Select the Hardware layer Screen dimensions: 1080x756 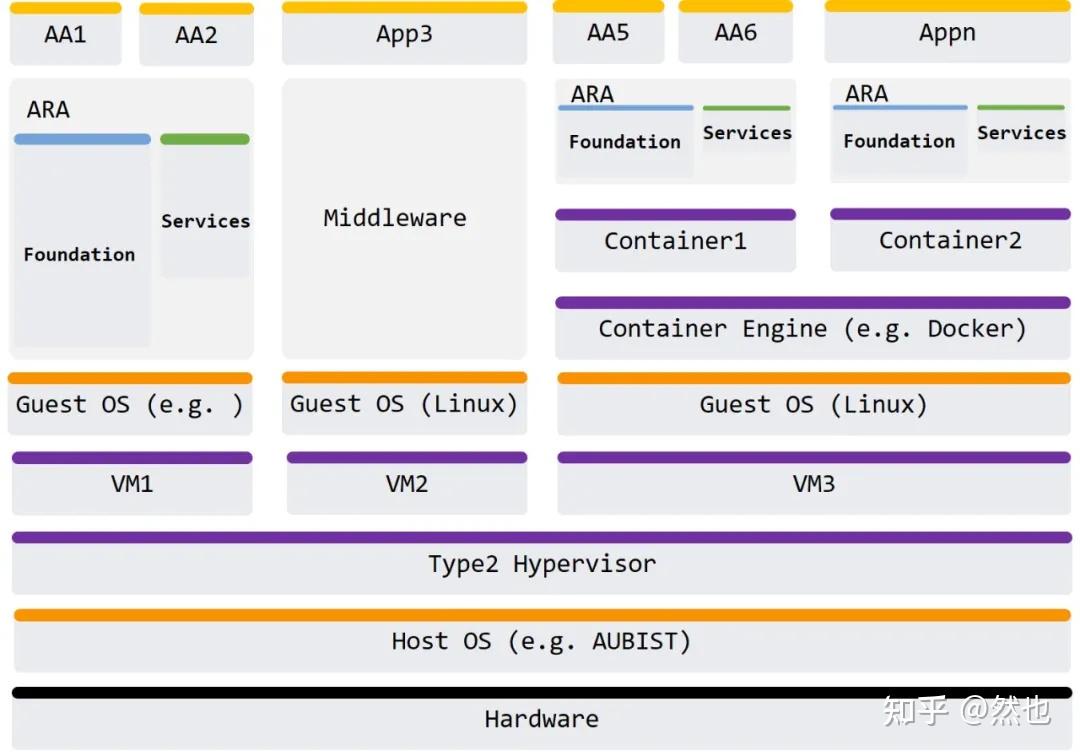coord(541,719)
